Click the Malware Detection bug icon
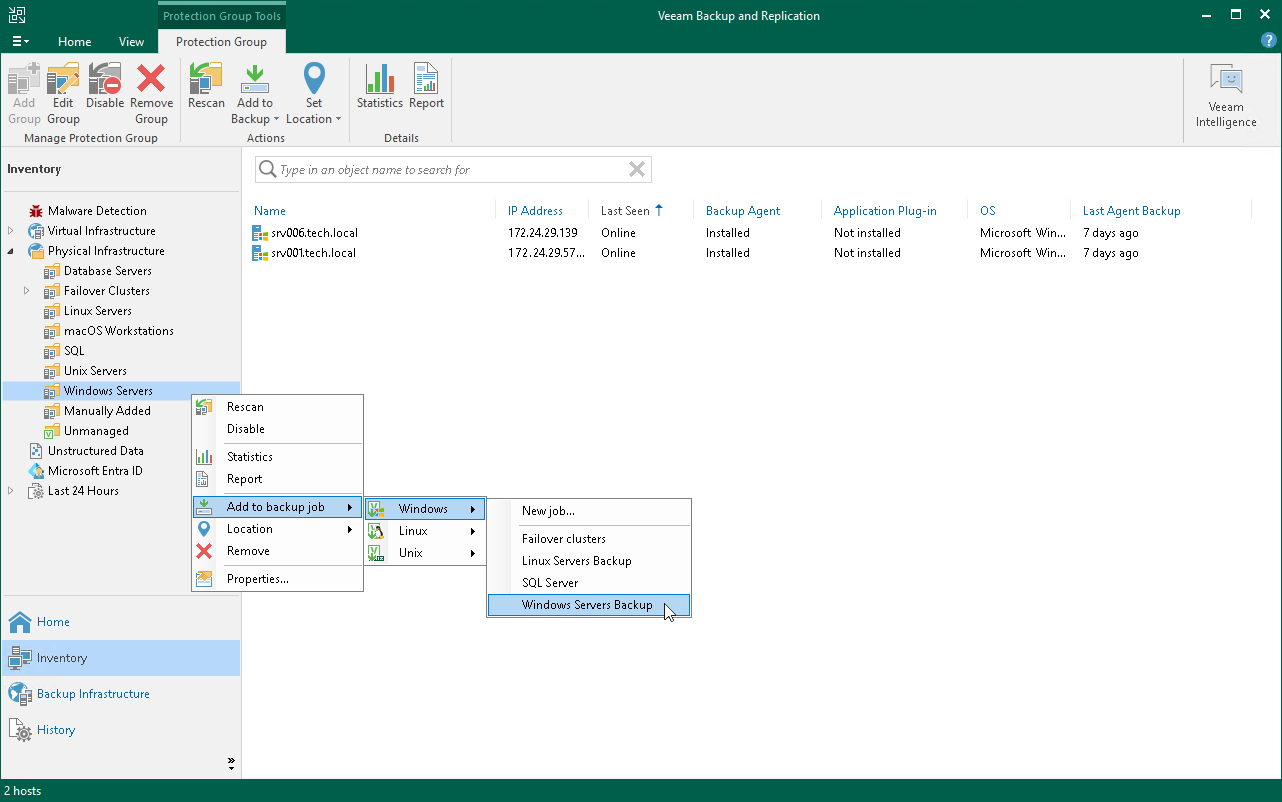The width and height of the screenshot is (1282, 802). [x=36, y=211]
